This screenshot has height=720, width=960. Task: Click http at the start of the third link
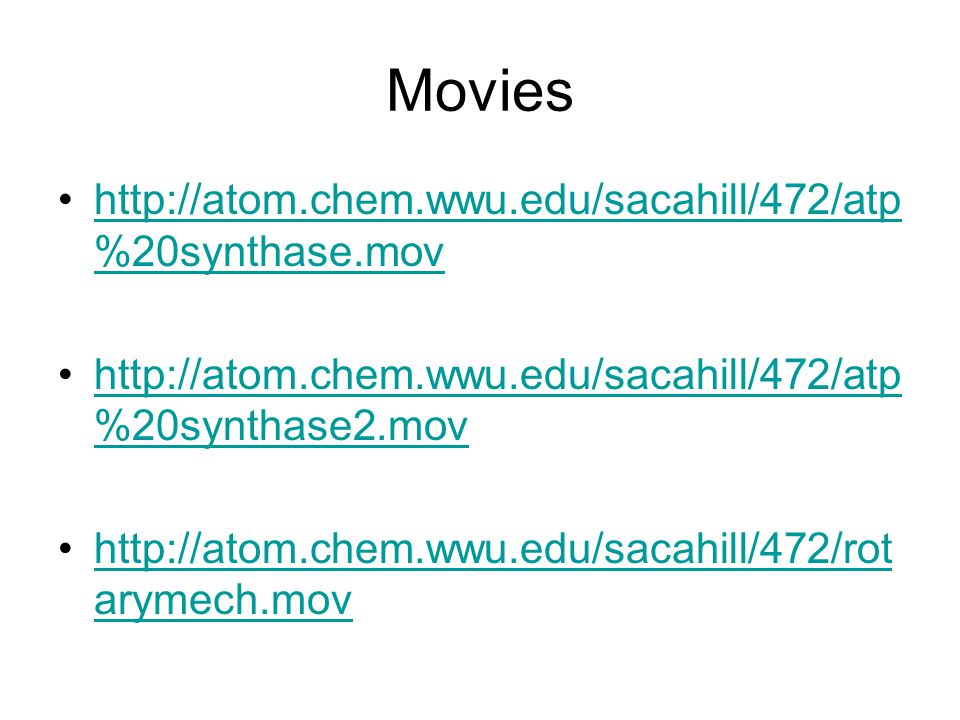[134, 549]
